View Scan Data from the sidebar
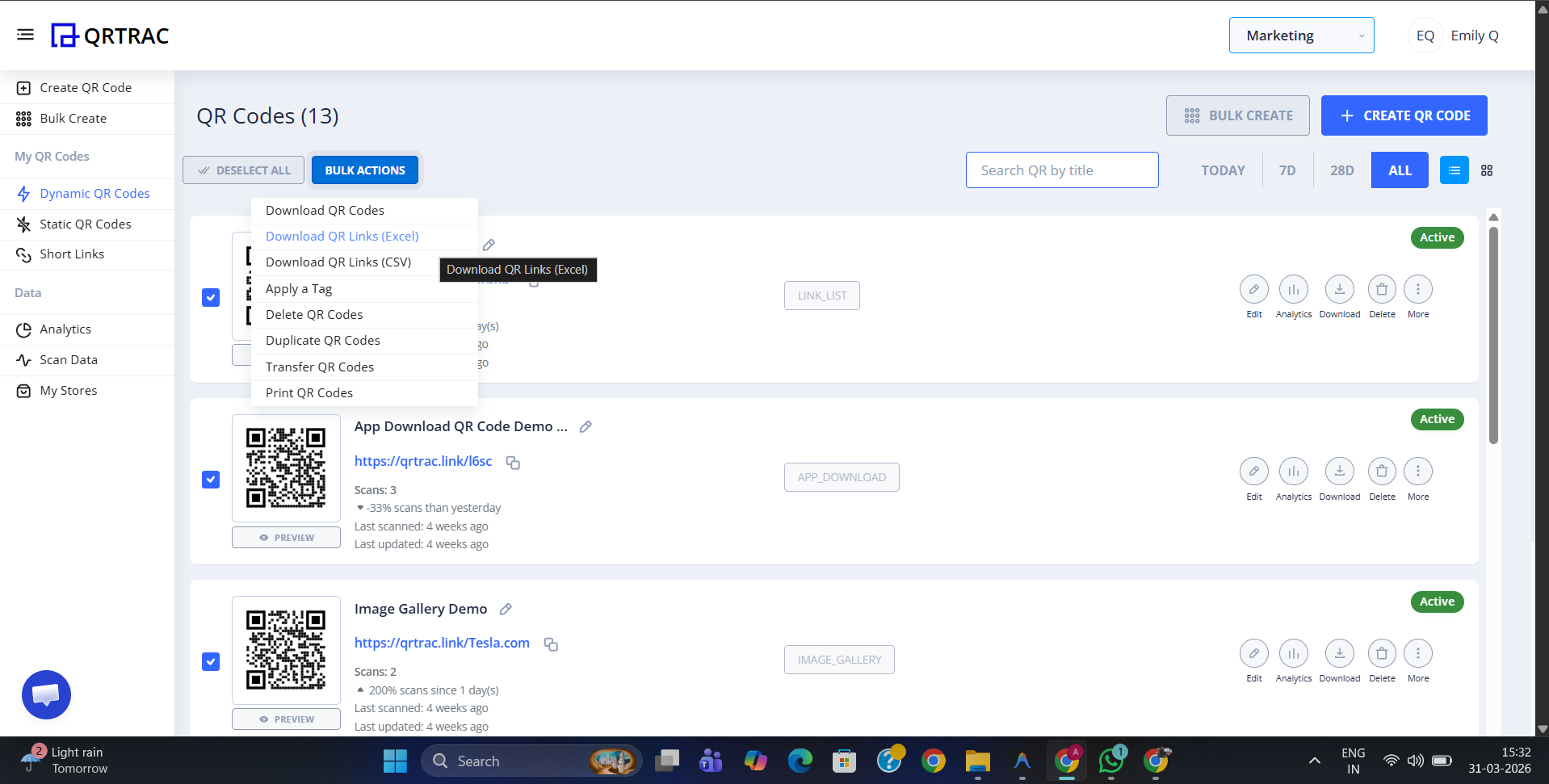The width and height of the screenshot is (1549, 784). [x=68, y=359]
